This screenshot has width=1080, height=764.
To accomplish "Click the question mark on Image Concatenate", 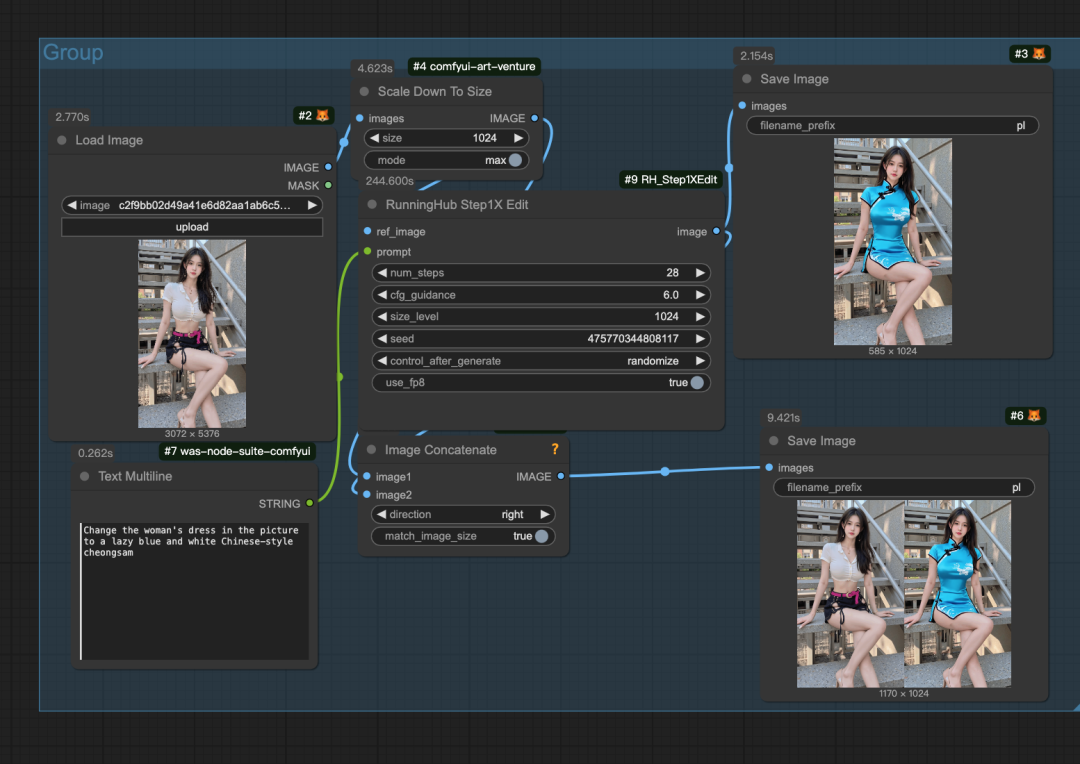I will pos(555,450).
